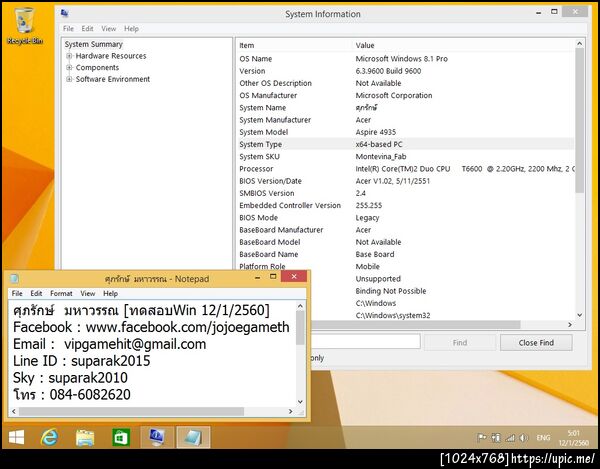Click the Facebook line in Notepad

tap(151, 327)
